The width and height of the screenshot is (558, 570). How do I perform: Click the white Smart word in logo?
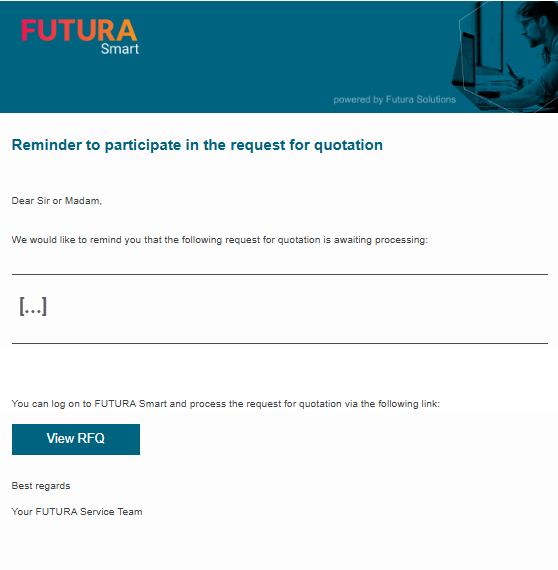tap(120, 49)
